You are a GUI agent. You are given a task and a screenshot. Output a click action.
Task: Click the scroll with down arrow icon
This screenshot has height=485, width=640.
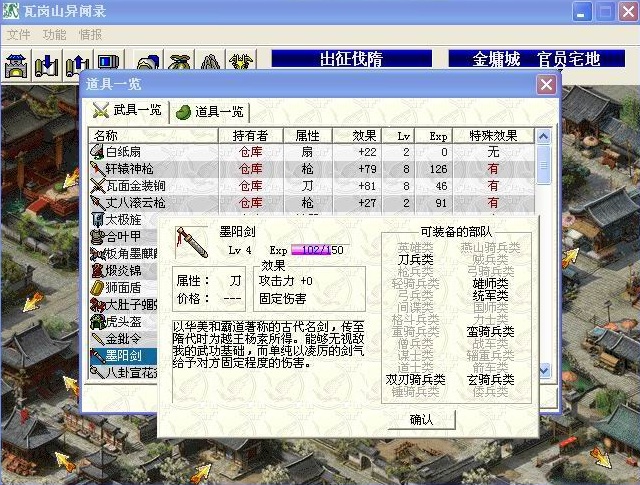[x=46, y=65]
